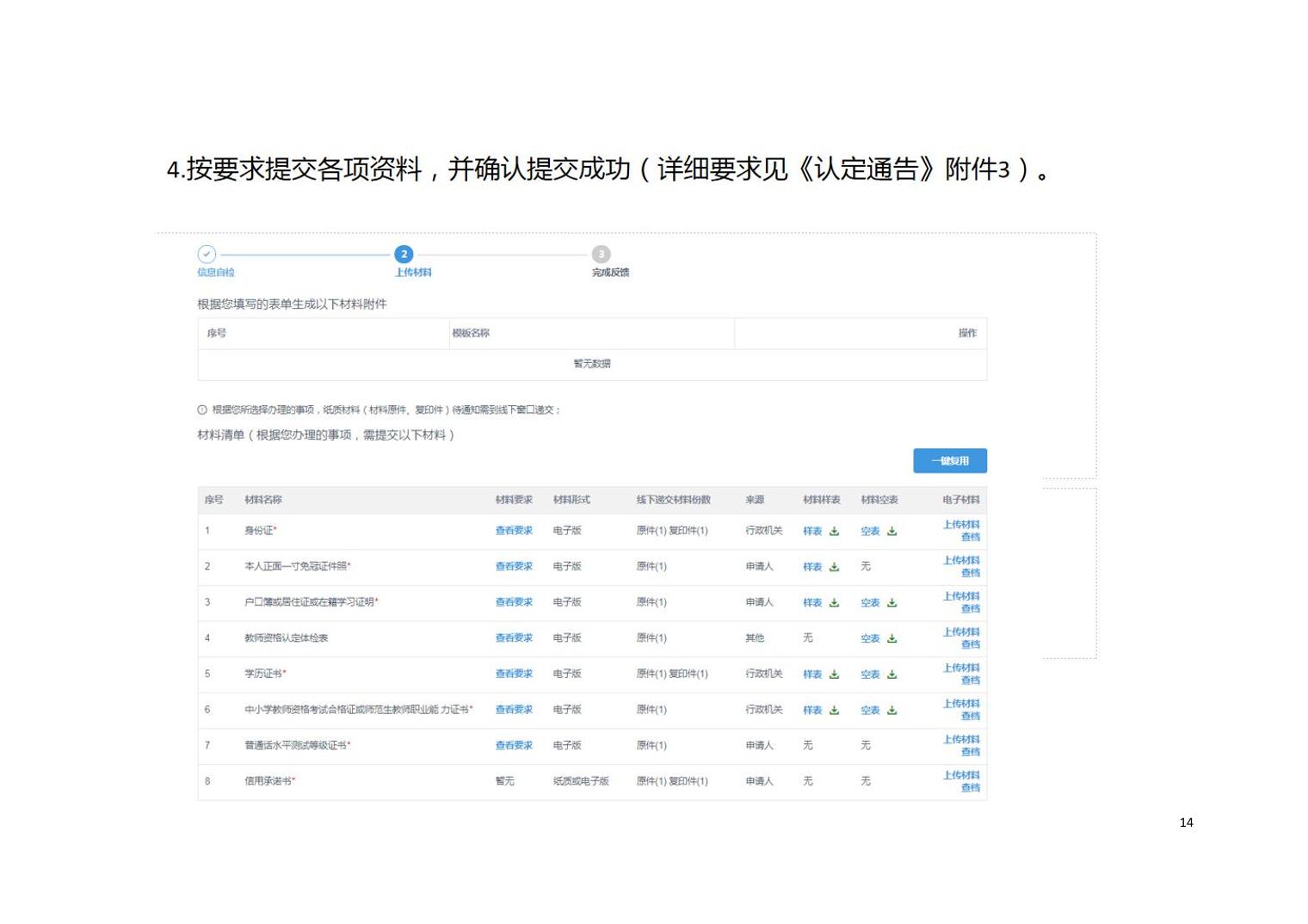
Task: Click the 空表 download icon in row 6
Action: [892, 711]
